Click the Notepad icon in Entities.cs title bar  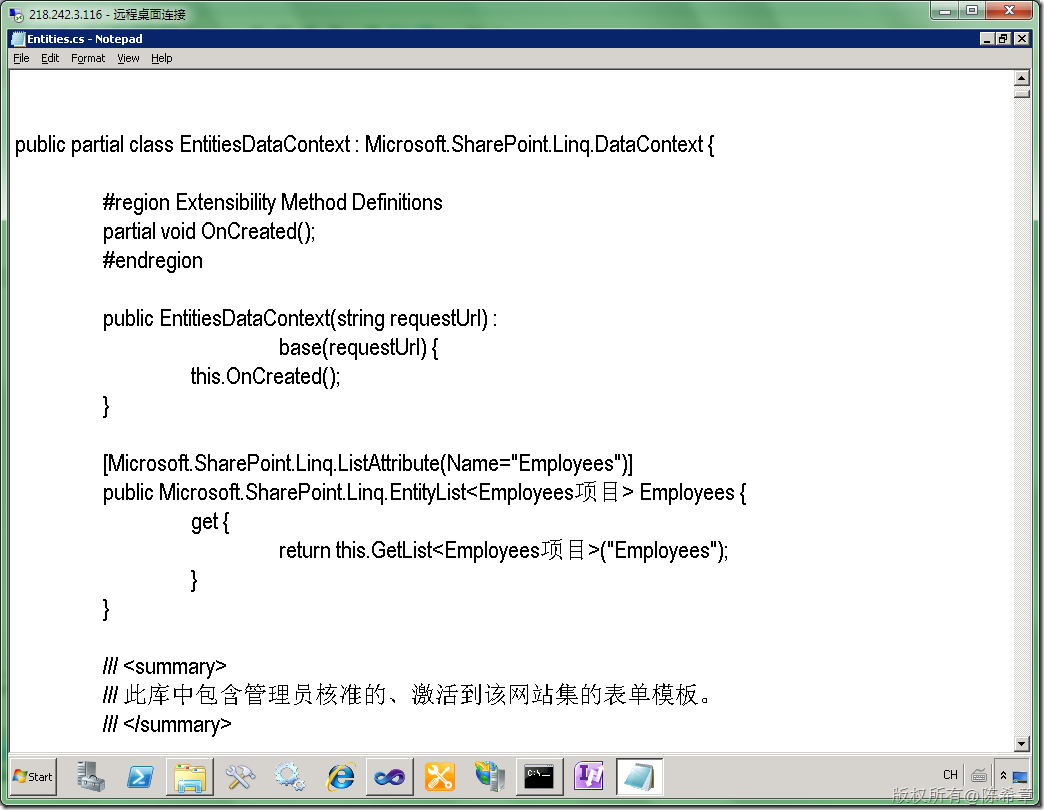tap(18, 39)
